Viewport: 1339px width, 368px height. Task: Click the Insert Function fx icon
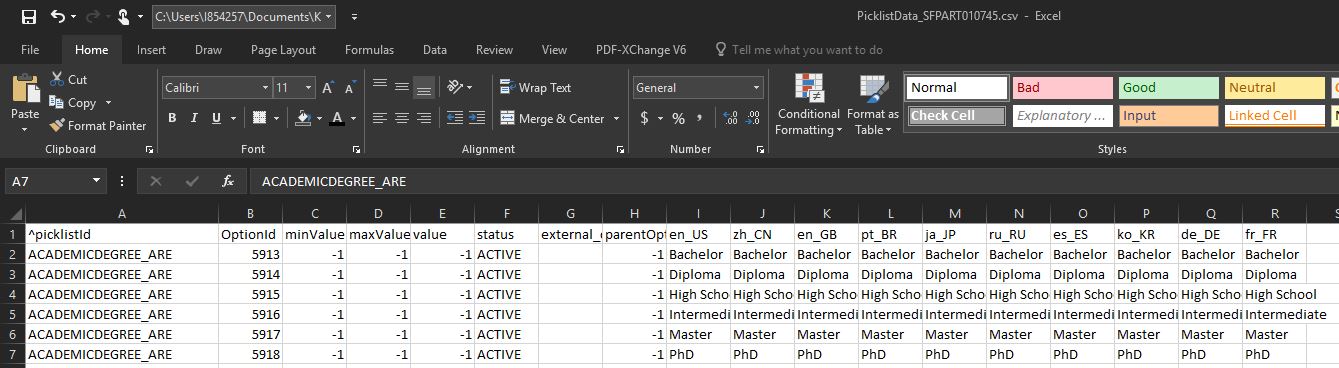click(228, 182)
